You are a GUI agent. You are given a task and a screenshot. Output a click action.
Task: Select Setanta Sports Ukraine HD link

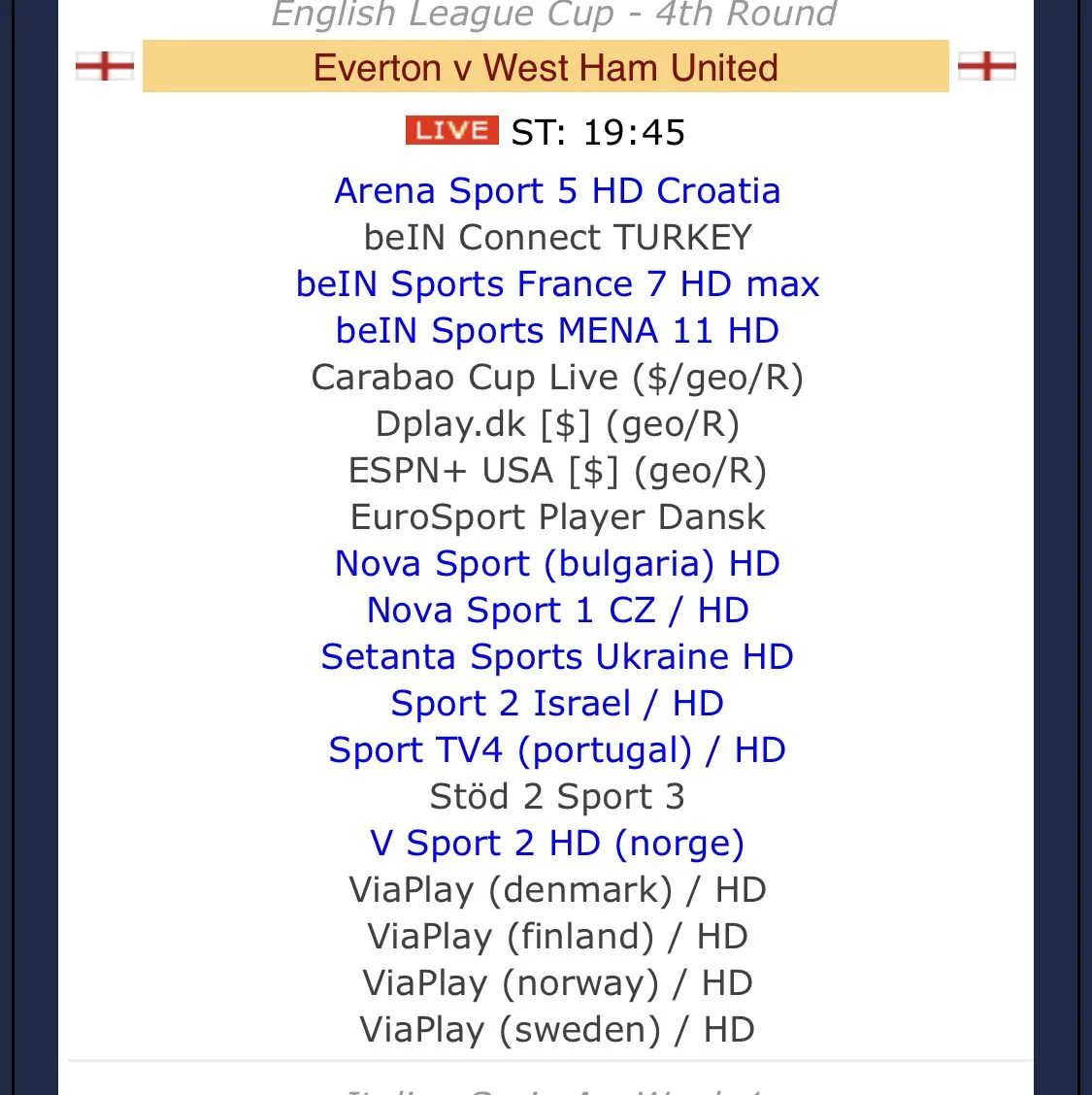pyautogui.click(x=557, y=657)
